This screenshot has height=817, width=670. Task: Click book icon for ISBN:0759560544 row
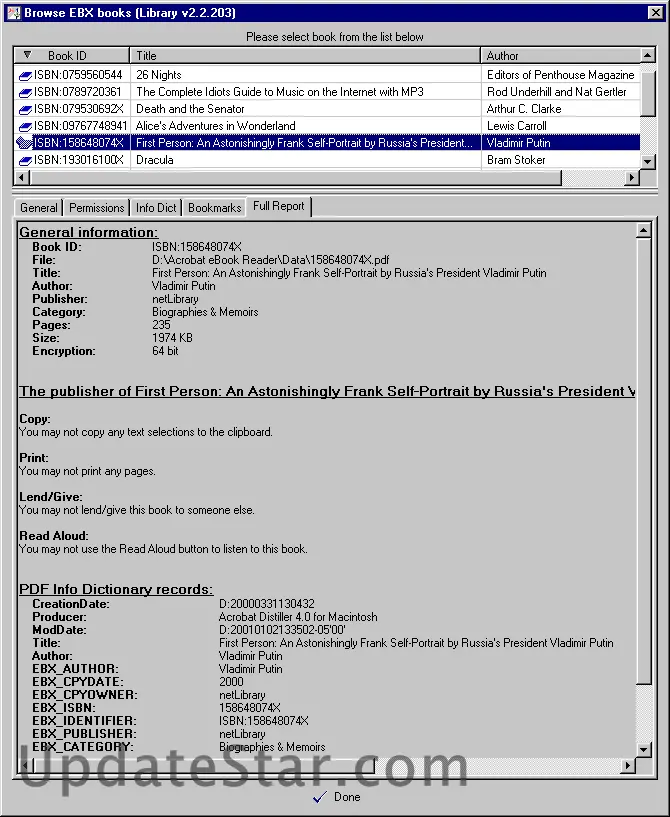click(x=25, y=76)
